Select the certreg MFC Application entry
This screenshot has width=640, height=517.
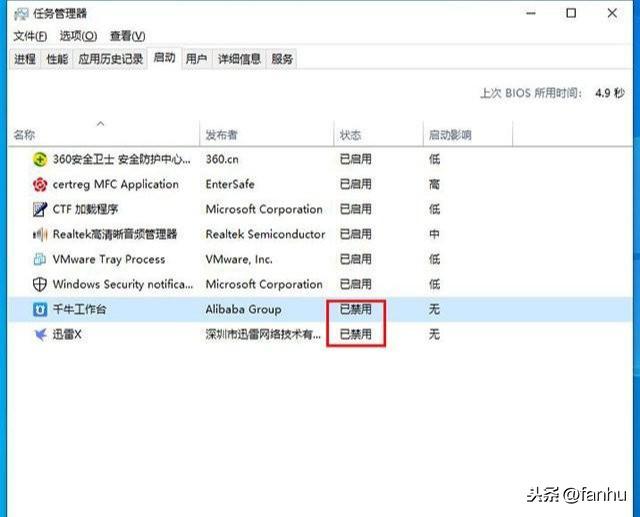click(116, 184)
